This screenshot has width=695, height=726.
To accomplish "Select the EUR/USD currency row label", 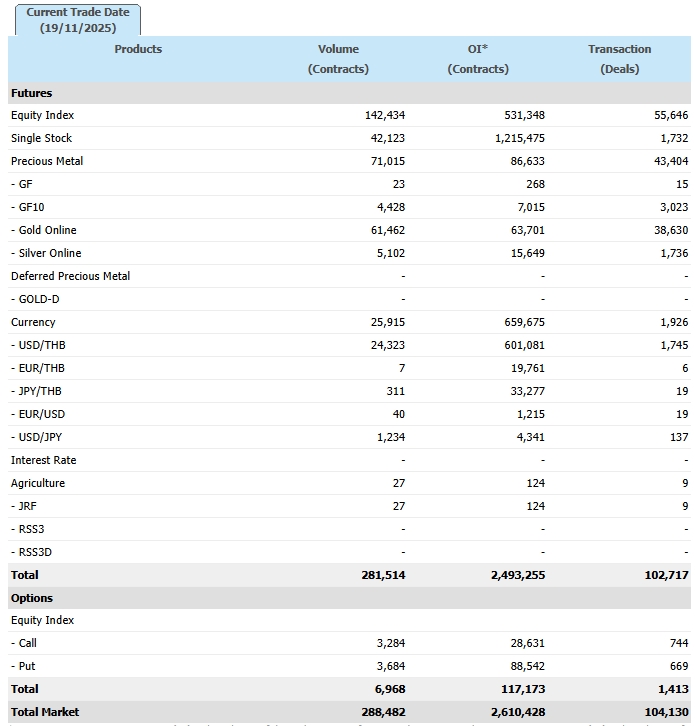I will 39,414.
